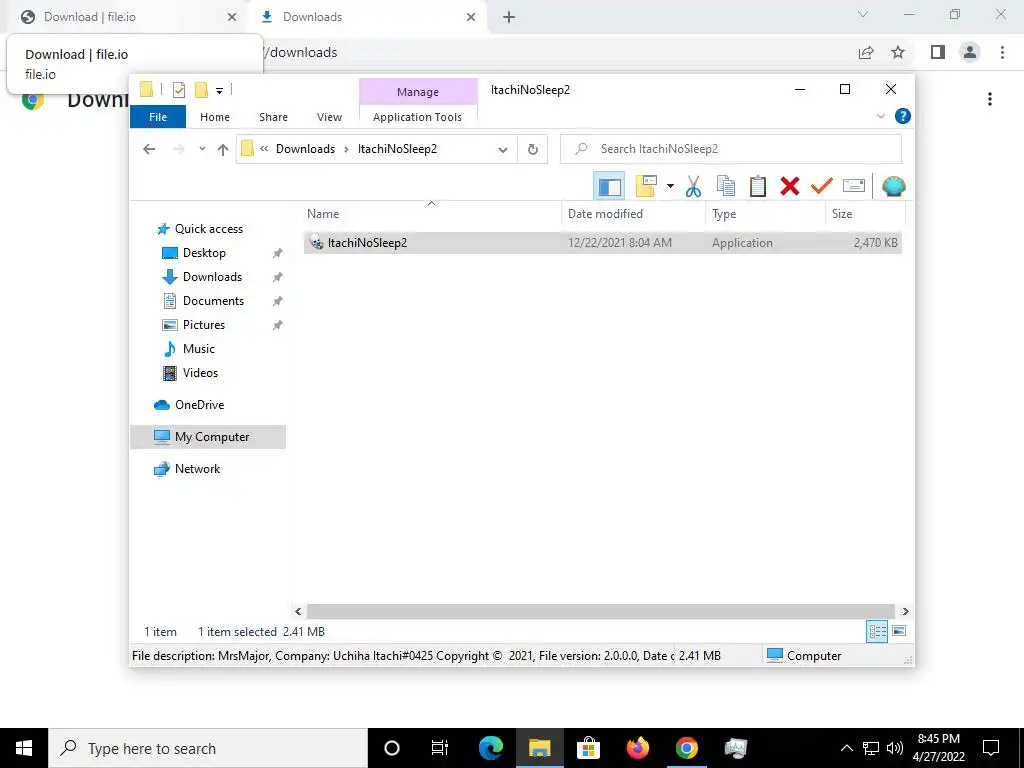Open the dropdown arrow beside folder options icon

(x=670, y=187)
